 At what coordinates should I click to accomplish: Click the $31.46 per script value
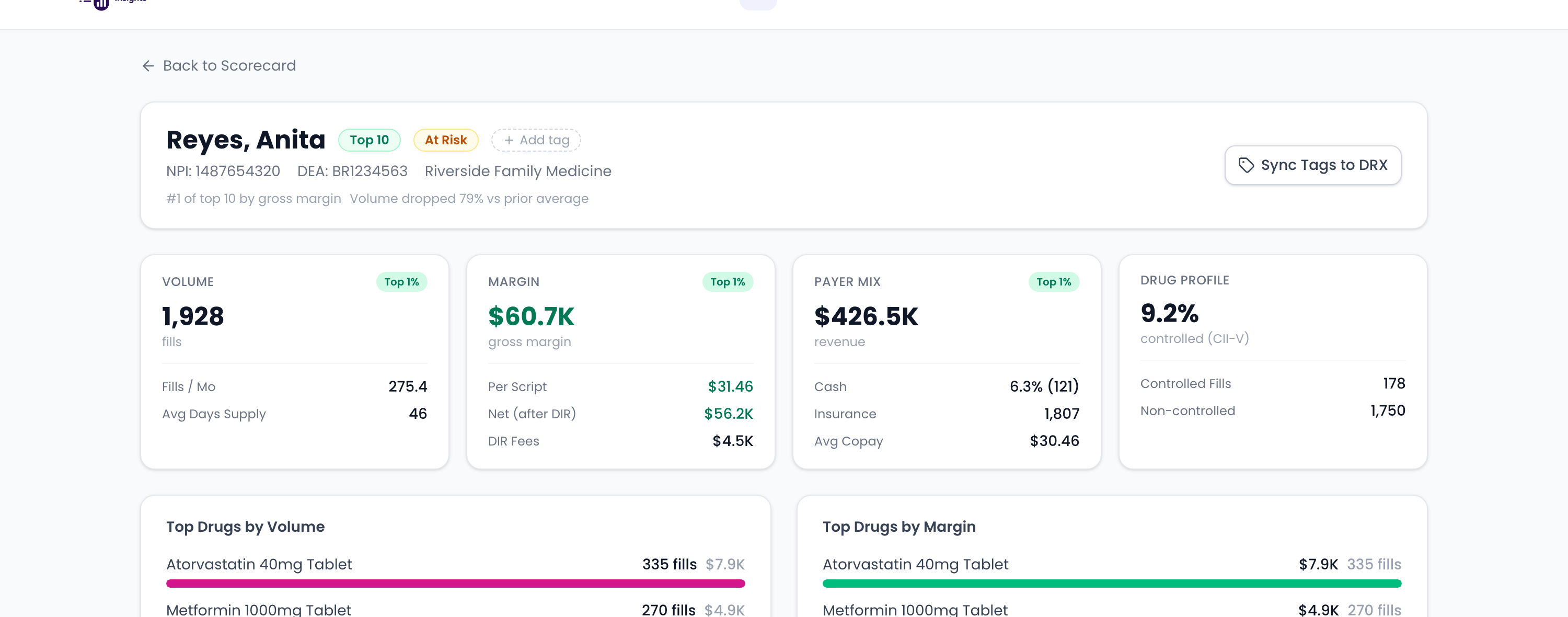pos(731,387)
